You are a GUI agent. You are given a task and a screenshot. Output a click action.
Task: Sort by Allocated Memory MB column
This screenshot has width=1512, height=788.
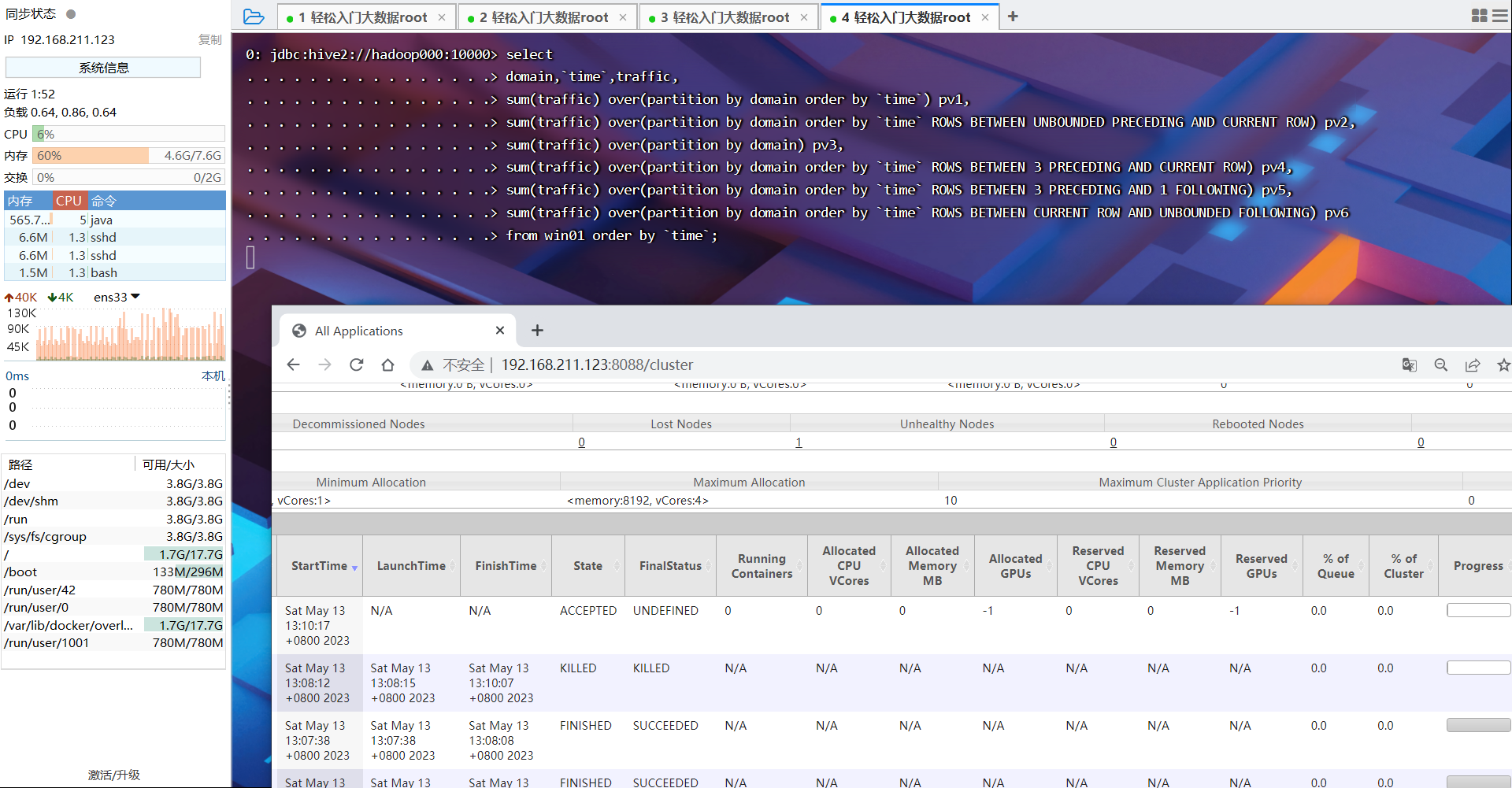click(932, 566)
